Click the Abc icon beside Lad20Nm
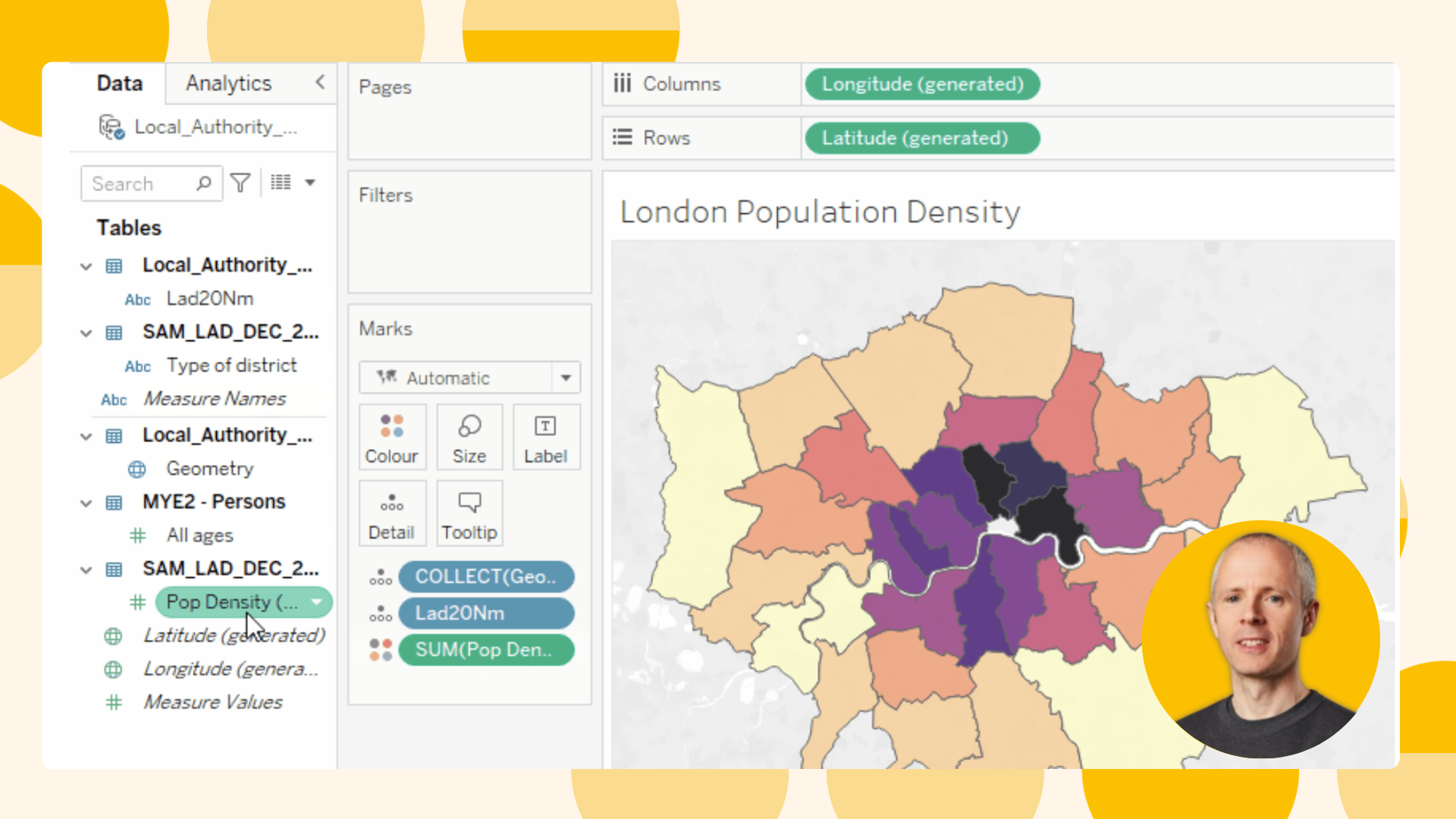Viewport: 1456px width, 819px height. point(137,300)
